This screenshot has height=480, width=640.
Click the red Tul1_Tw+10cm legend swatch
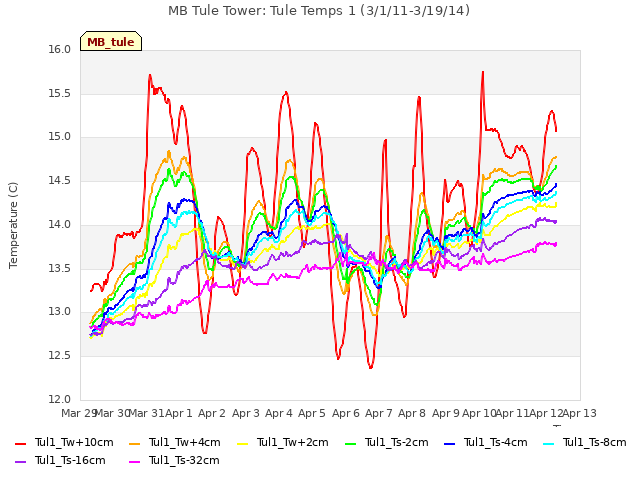click(20, 444)
